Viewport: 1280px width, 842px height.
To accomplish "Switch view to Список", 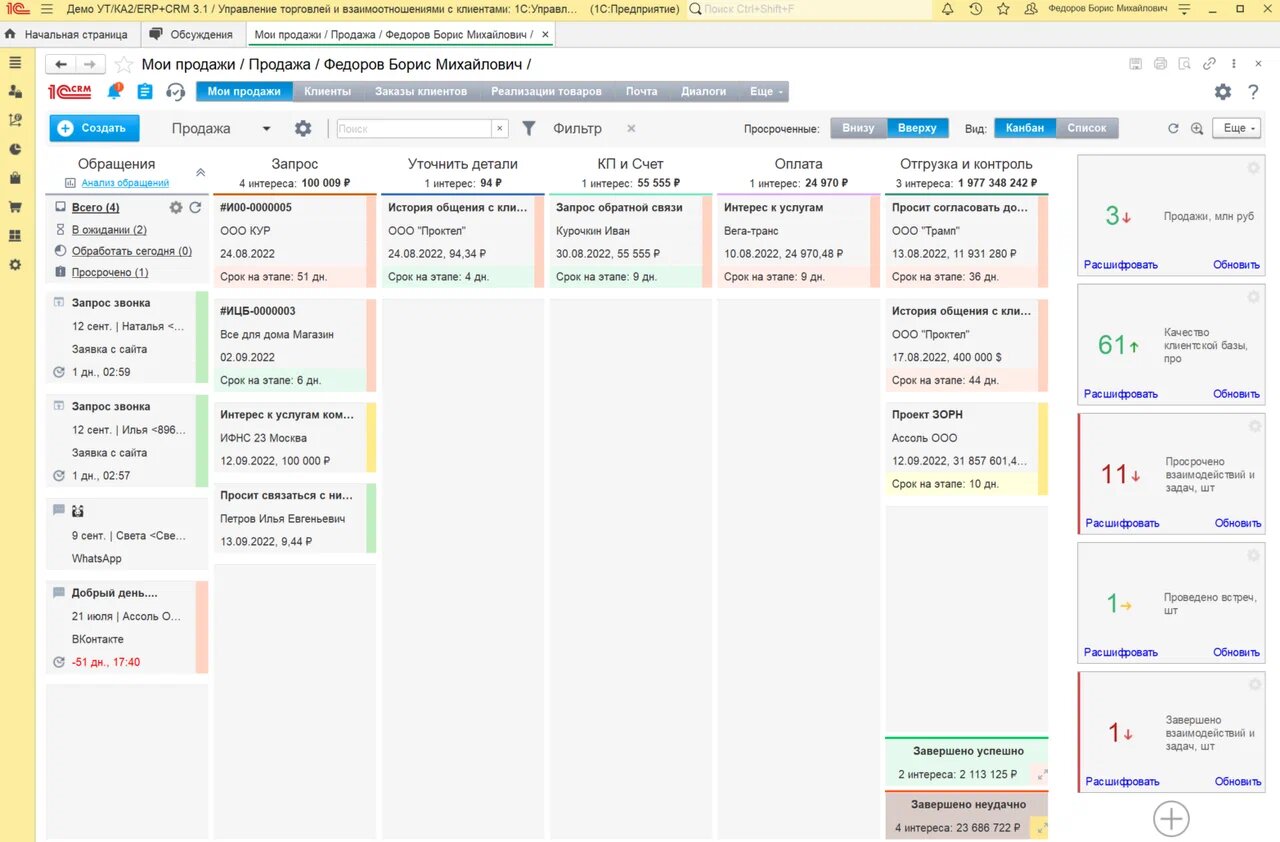I will (x=1087, y=128).
